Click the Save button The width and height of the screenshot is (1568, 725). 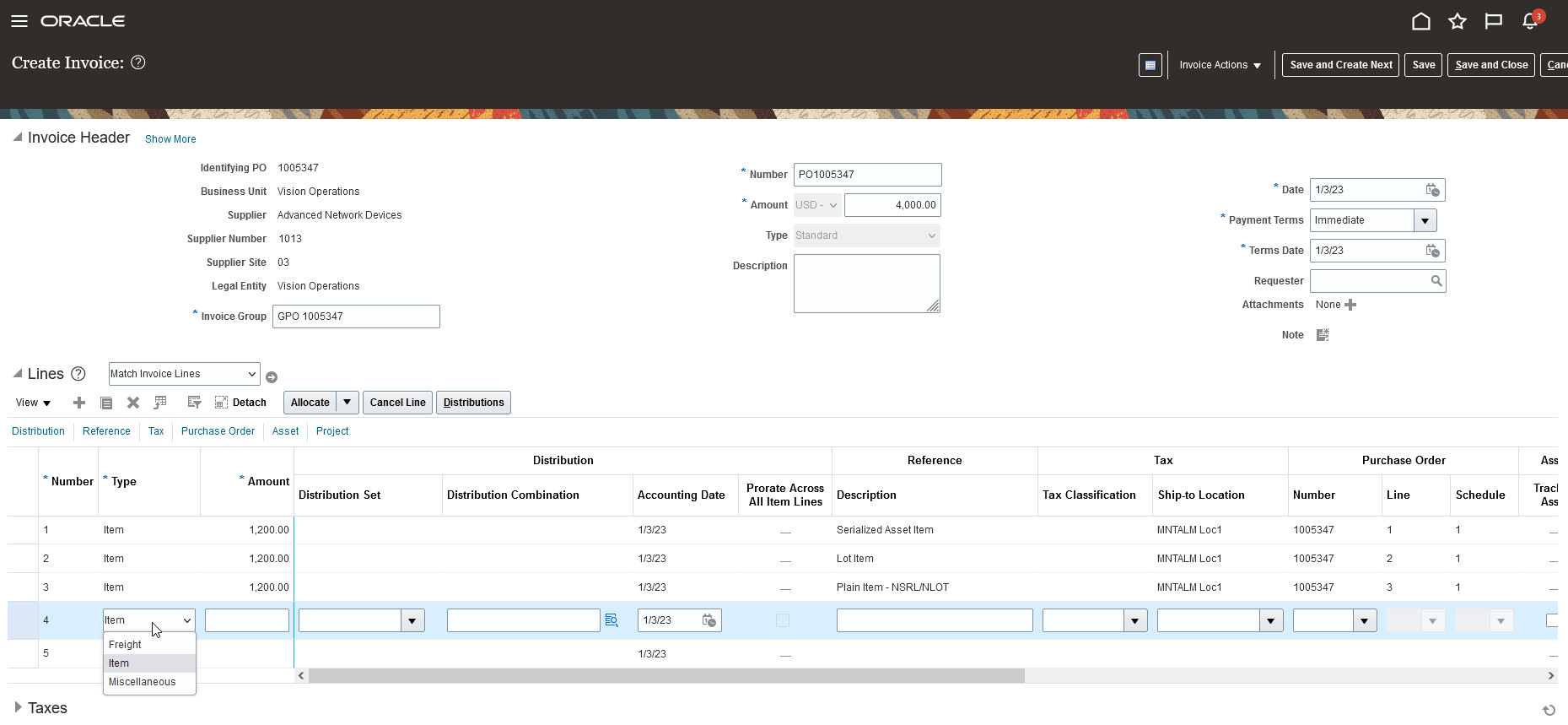tap(1423, 65)
